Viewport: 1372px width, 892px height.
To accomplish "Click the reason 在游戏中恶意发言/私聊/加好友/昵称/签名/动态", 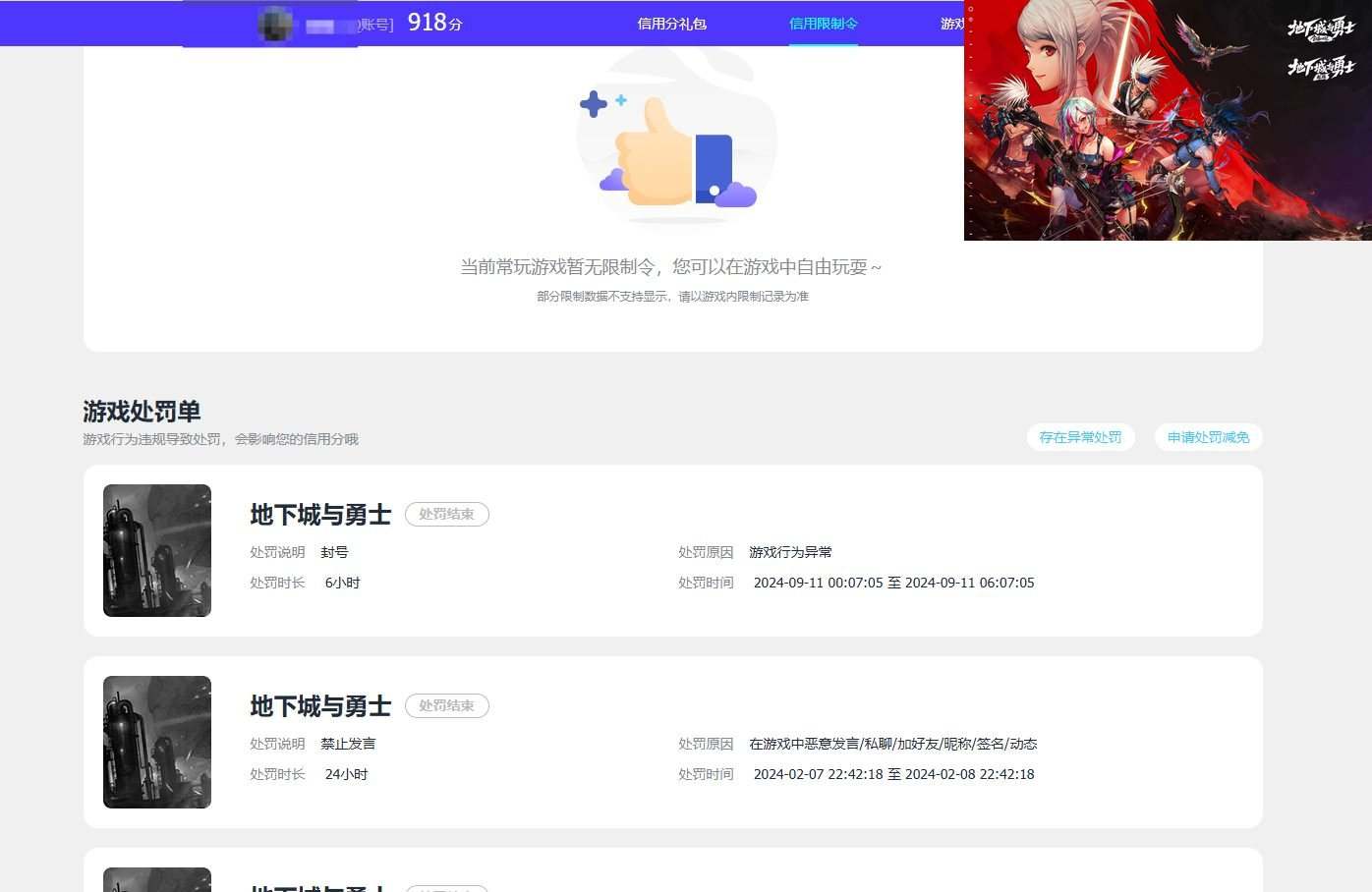I will click(x=893, y=744).
